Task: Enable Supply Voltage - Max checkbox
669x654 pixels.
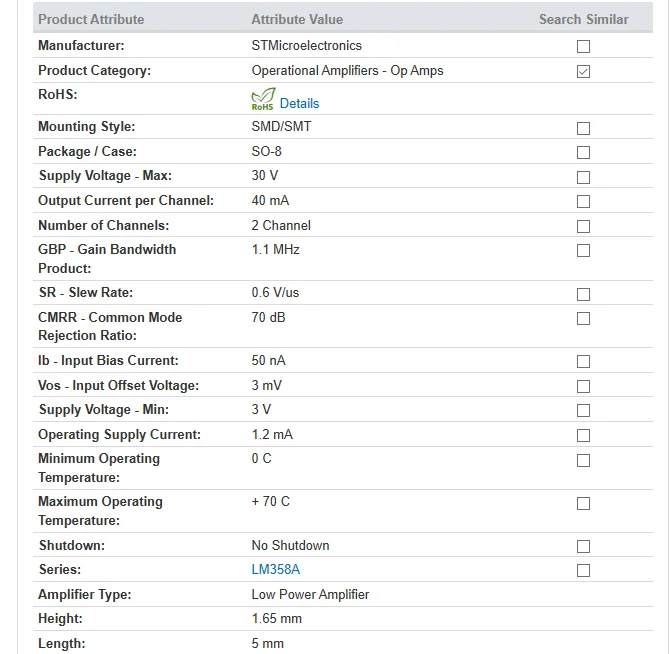Action: (x=583, y=177)
